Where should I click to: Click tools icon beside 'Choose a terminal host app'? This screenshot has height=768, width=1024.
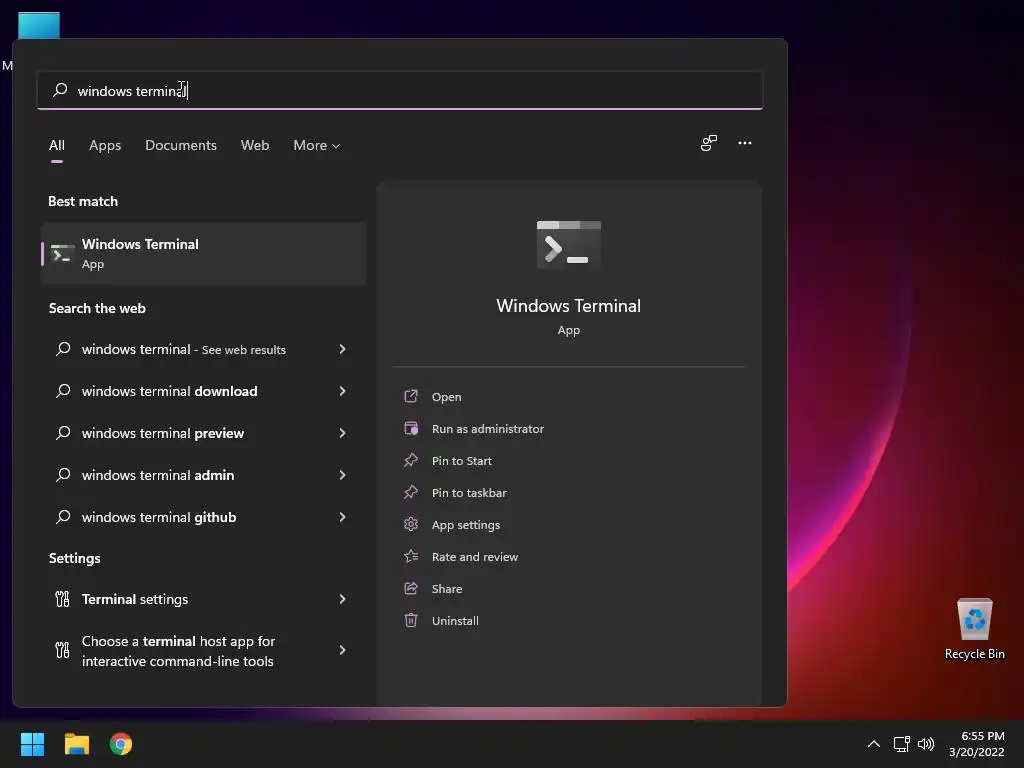62,650
